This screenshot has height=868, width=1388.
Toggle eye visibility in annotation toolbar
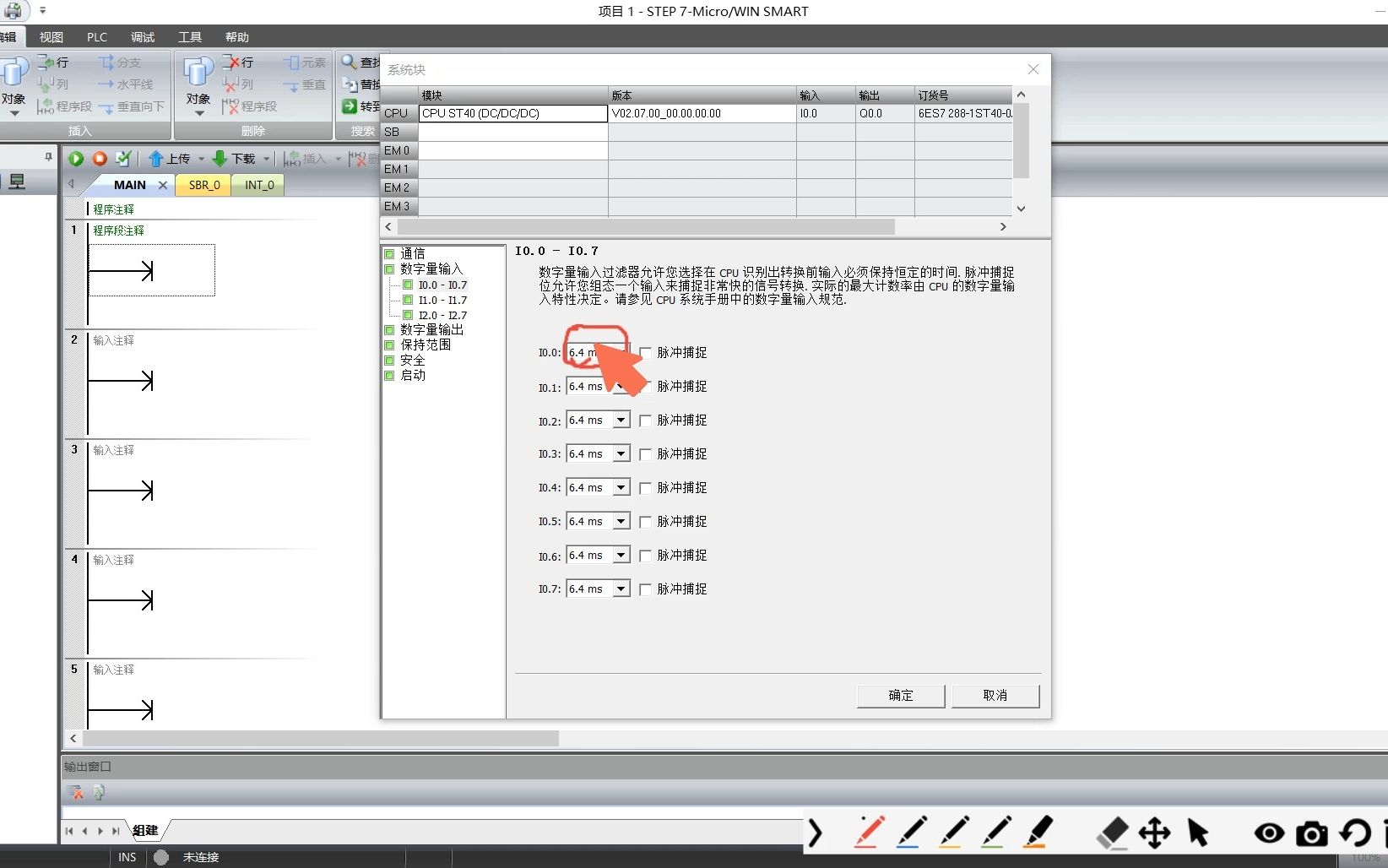tap(1269, 833)
